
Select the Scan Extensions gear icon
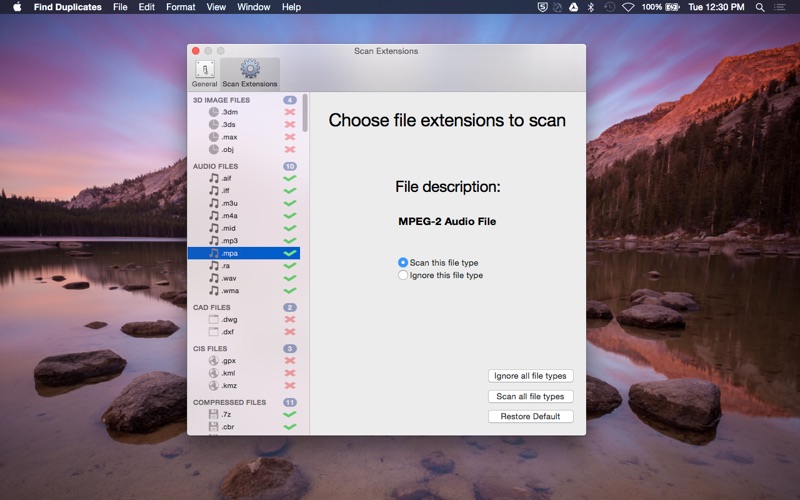[250, 70]
